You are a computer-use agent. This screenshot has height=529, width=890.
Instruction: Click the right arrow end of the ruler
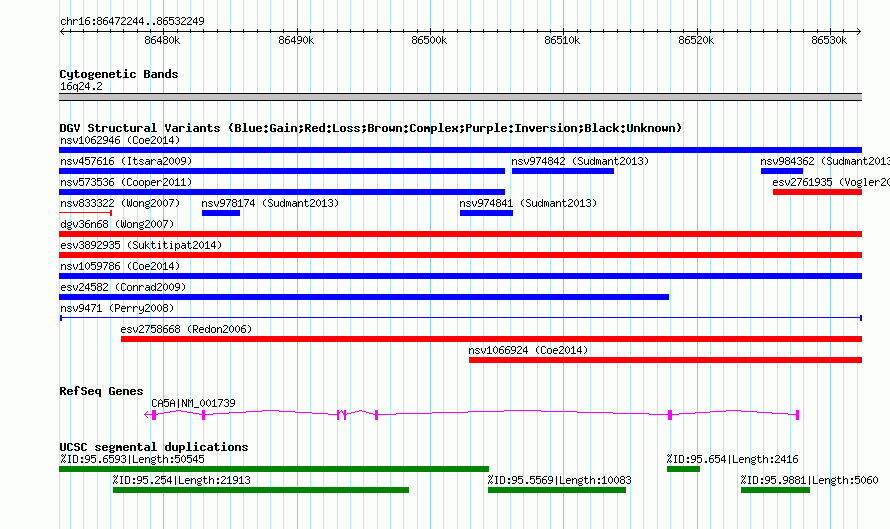(858, 32)
